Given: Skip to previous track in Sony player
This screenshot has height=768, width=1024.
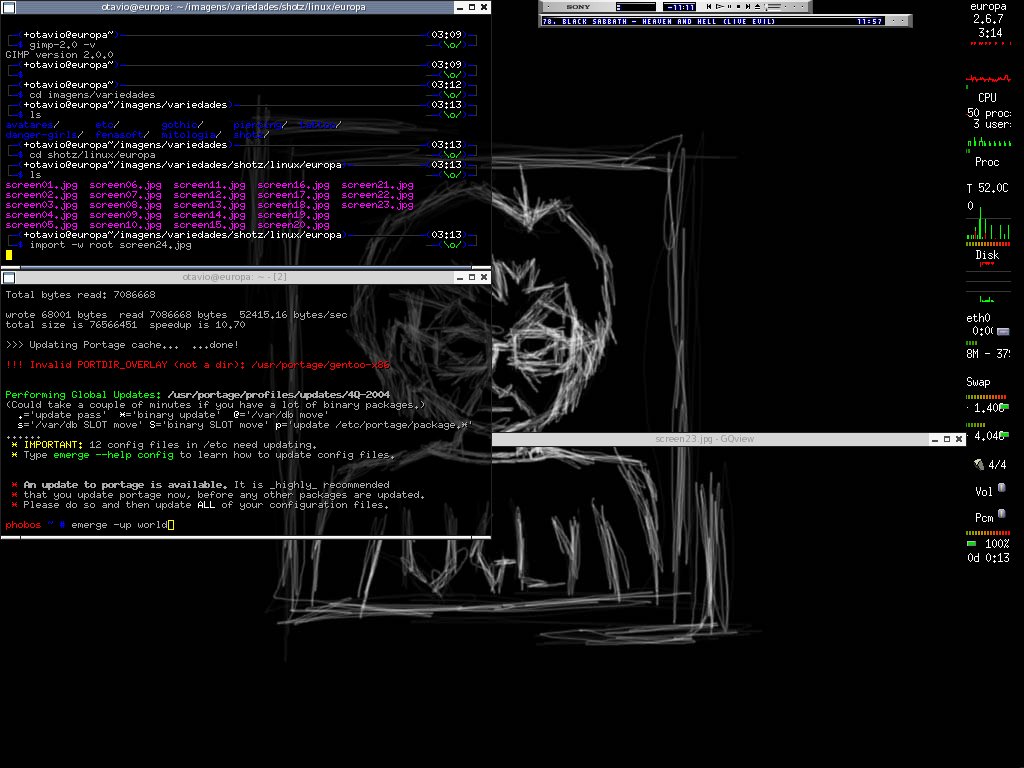Looking at the screenshot, I should 709,7.
